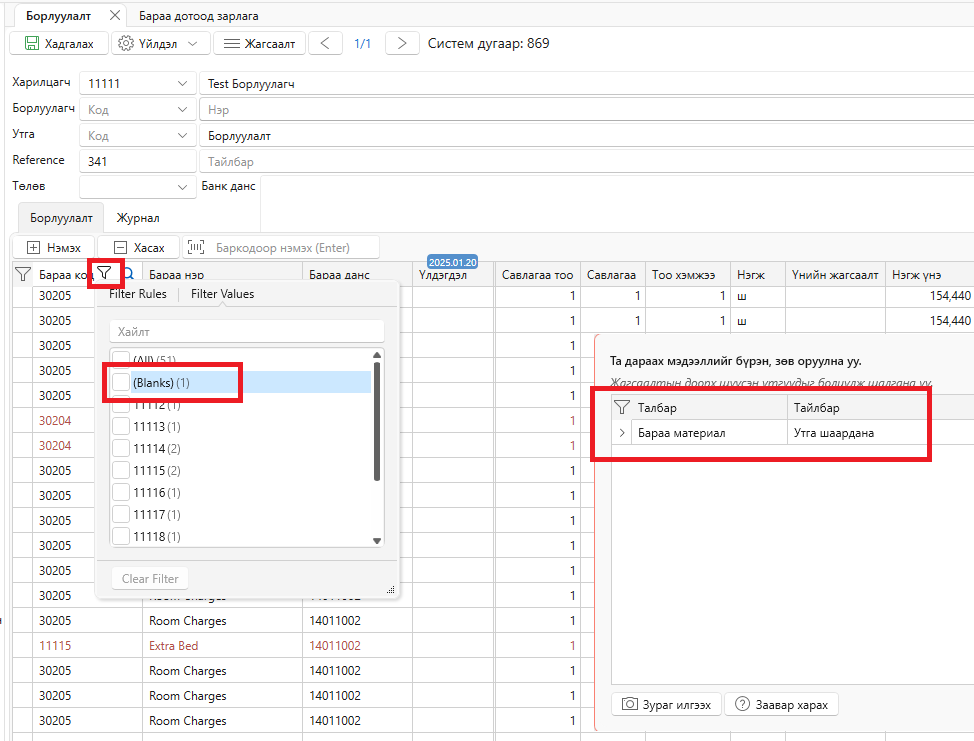Go to the next record arrow
The height and width of the screenshot is (741, 974).
[402, 43]
